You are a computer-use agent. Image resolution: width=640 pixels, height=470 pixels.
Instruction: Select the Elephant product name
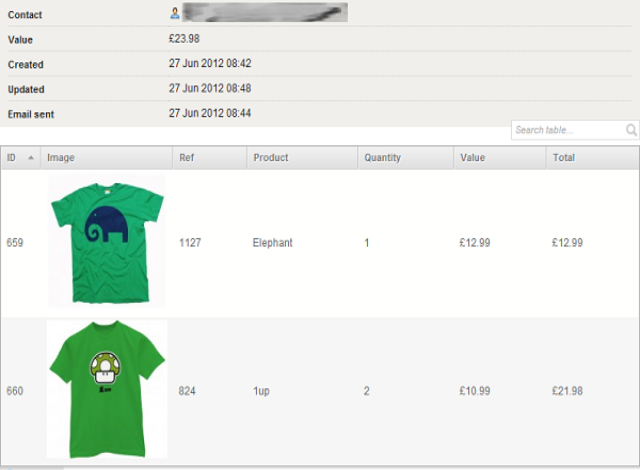coord(272,243)
